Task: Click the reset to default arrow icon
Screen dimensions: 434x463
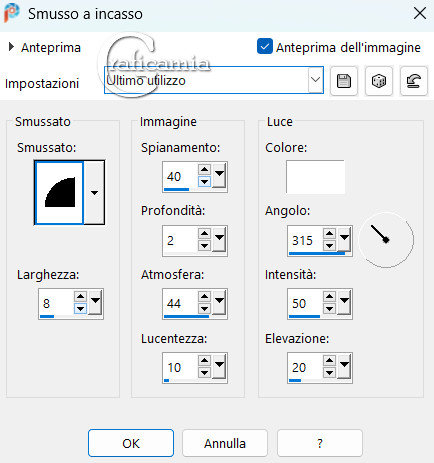Action: [414, 81]
